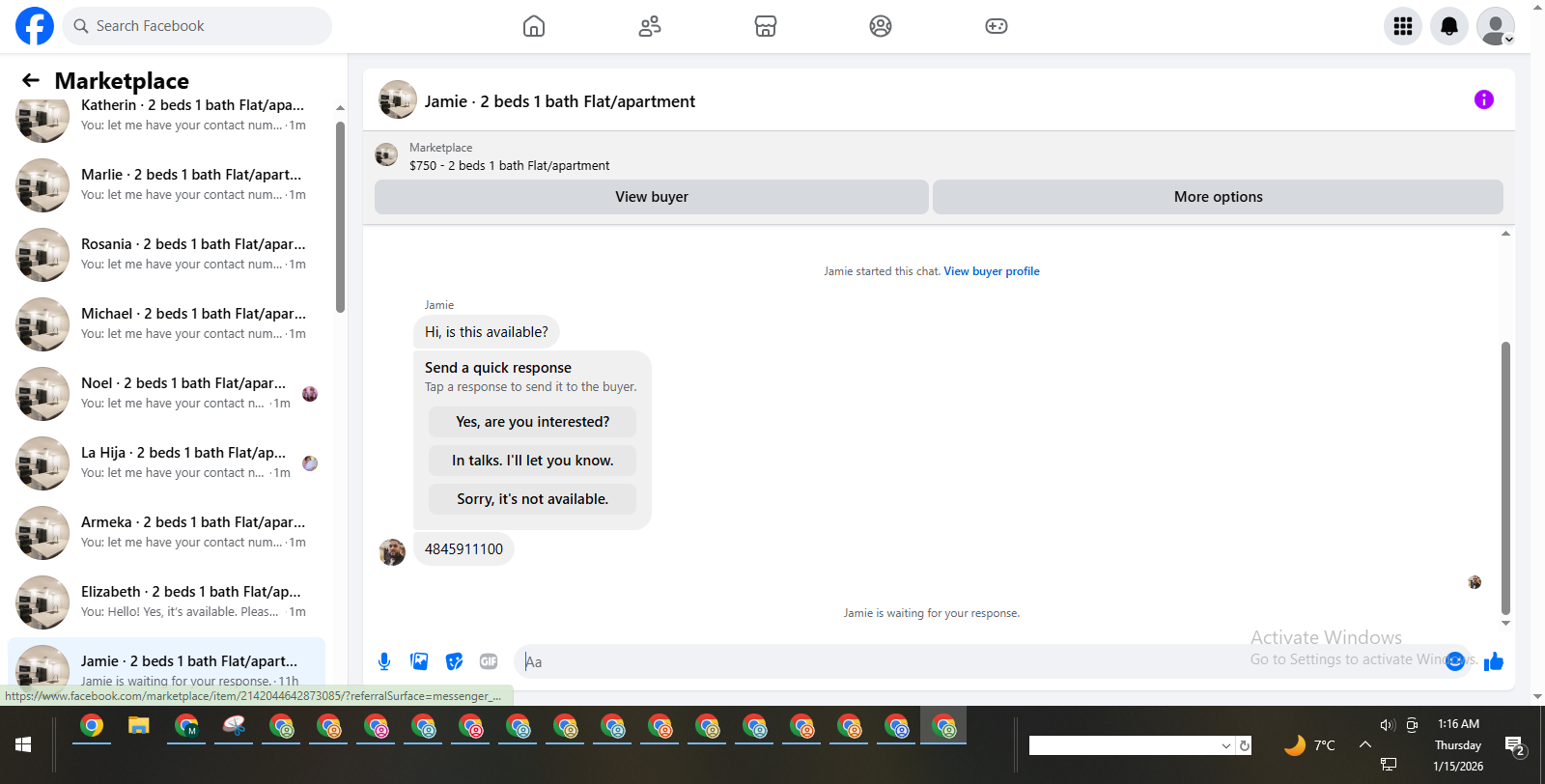
Task: Click the magnifier icon in Search Facebook
Action: (81, 26)
